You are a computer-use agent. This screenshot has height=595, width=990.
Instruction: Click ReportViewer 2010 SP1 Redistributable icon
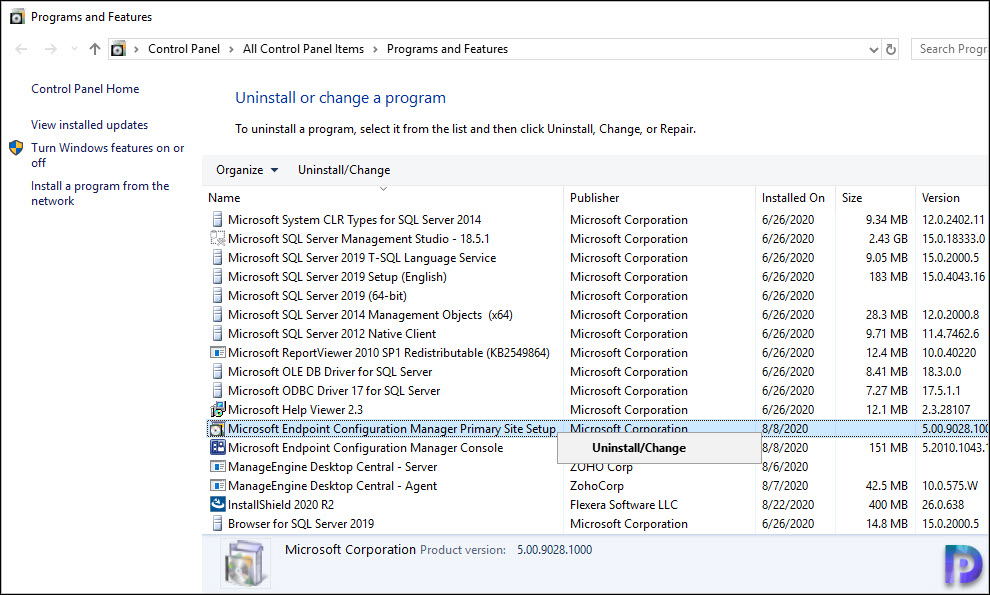(217, 352)
